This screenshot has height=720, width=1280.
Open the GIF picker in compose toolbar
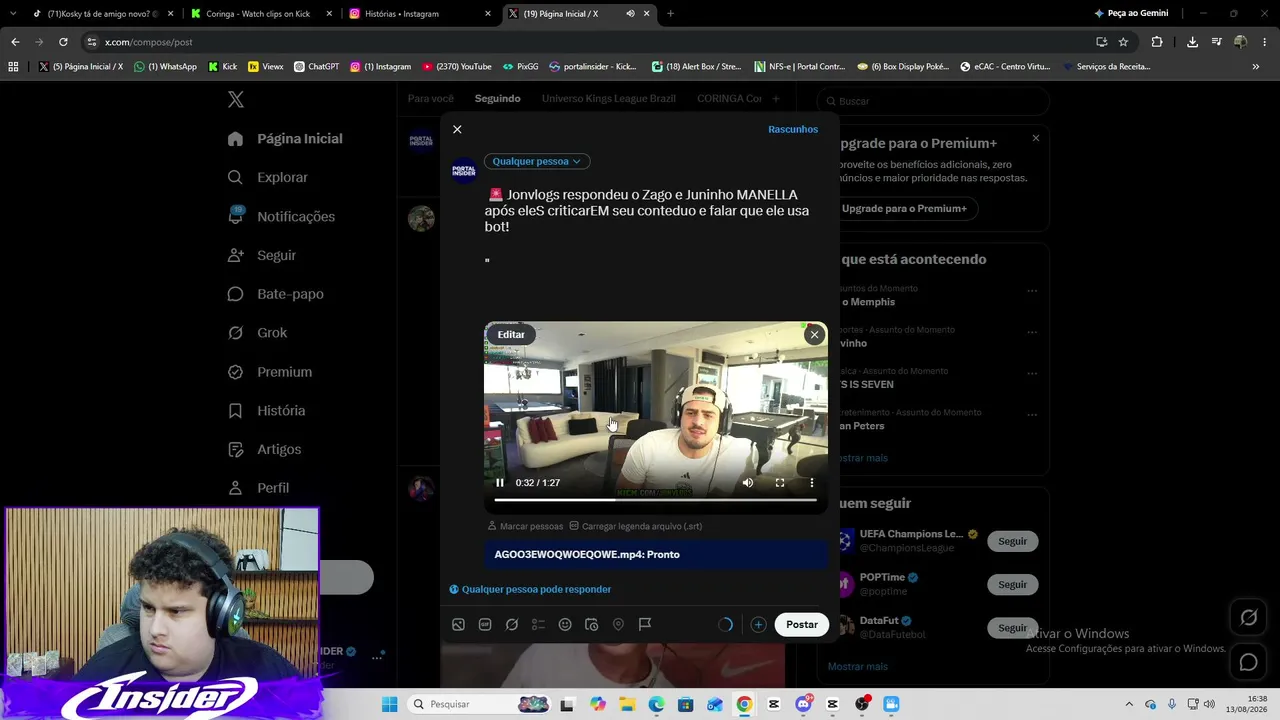[485, 625]
